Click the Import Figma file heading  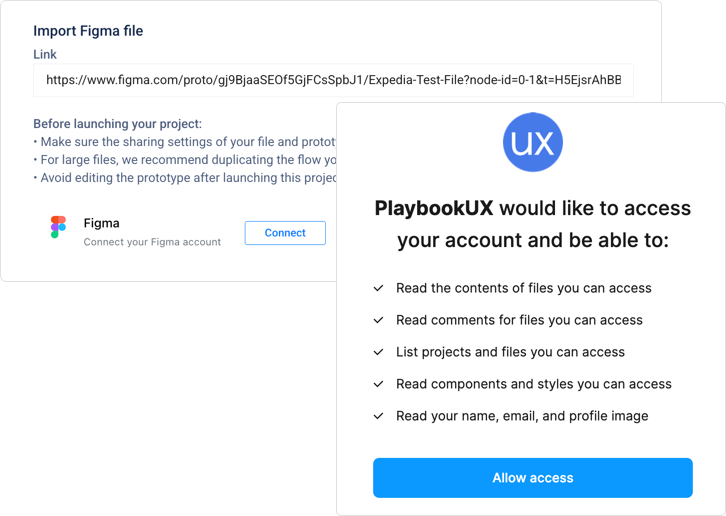click(x=88, y=31)
